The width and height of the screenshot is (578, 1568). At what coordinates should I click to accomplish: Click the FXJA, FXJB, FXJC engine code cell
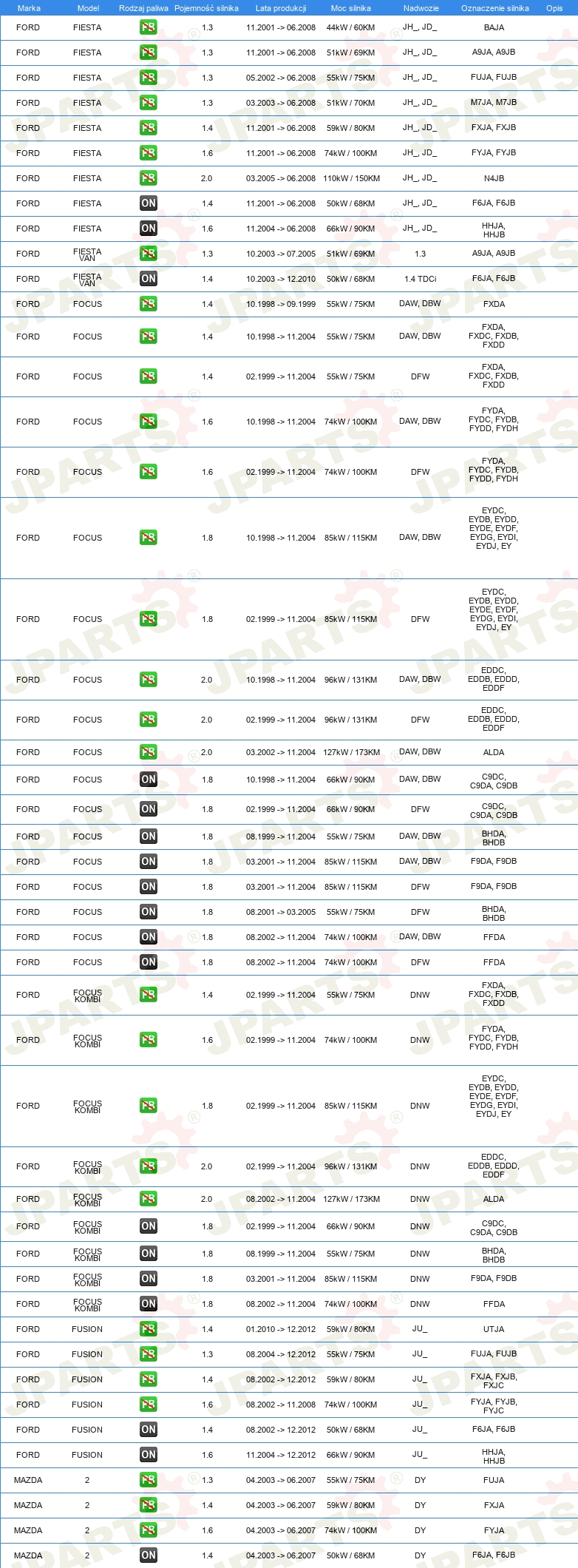pyautogui.click(x=494, y=1380)
